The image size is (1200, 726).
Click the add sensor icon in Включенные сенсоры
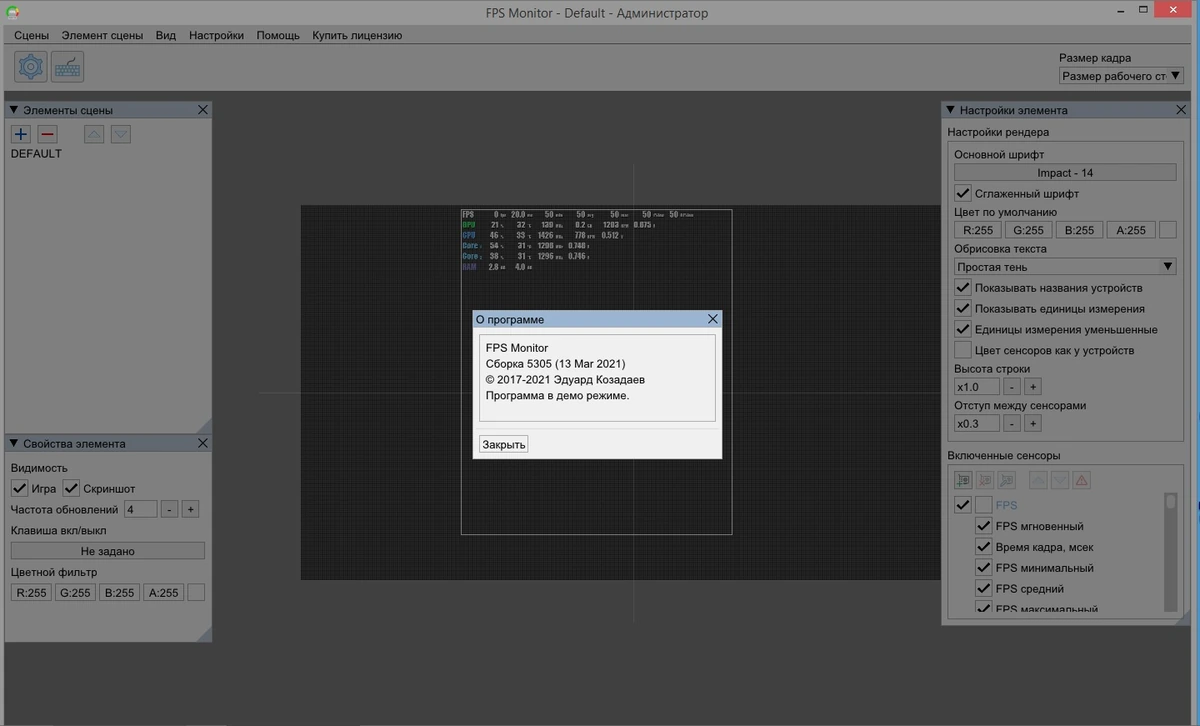pos(963,480)
